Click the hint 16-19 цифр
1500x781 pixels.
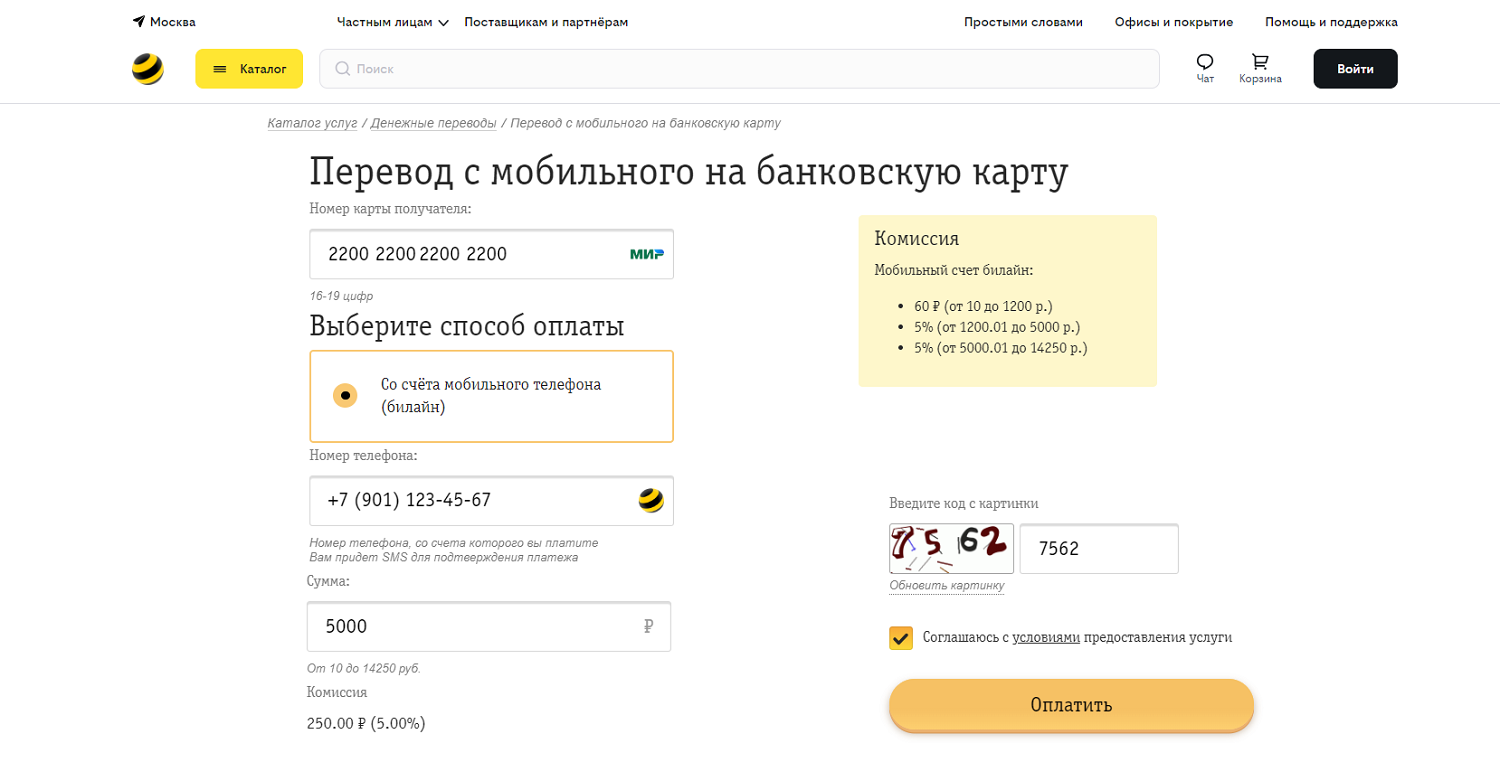[x=341, y=297]
